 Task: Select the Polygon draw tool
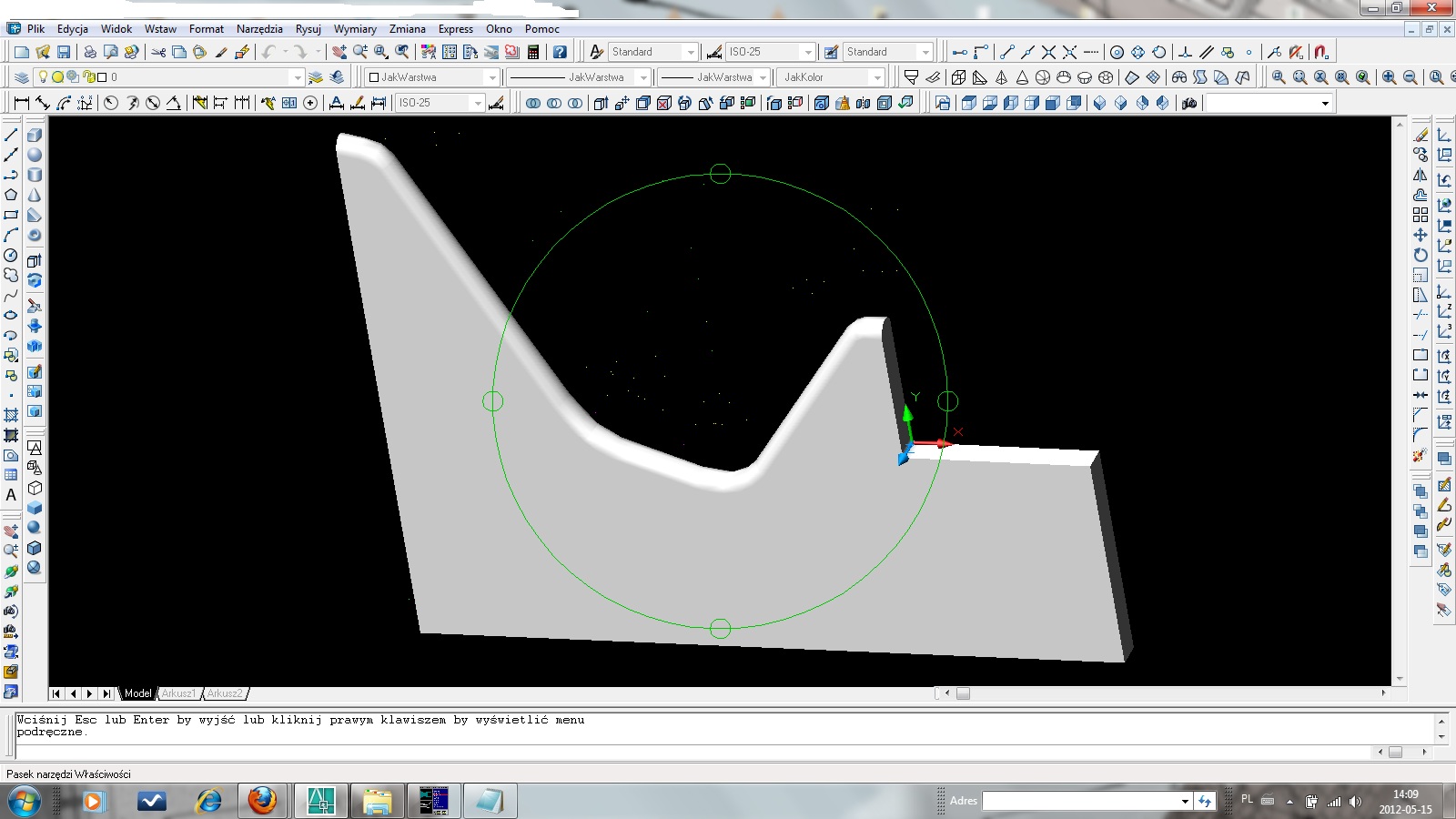pyautogui.click(x=11, y=195)
